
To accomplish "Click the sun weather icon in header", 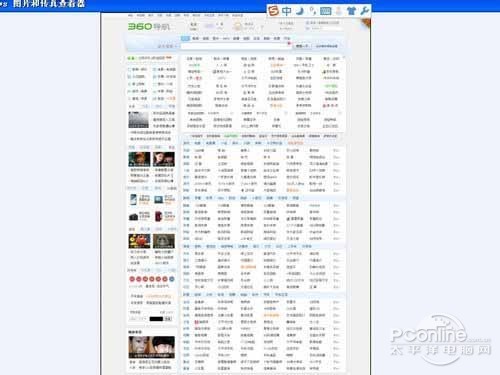I will tap(237, 26).
